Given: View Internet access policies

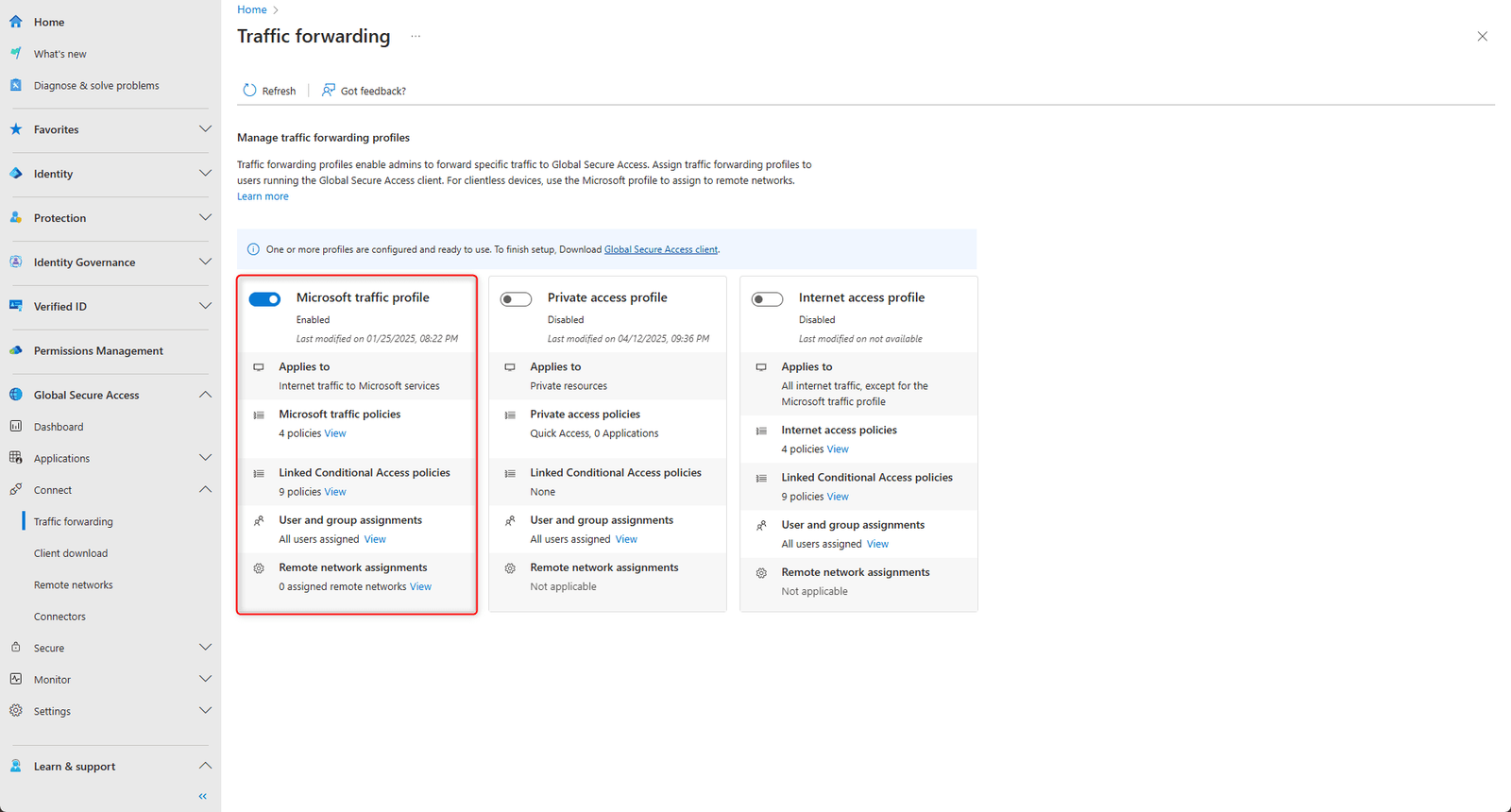Looking at the screenshot, I should point(838,449).
